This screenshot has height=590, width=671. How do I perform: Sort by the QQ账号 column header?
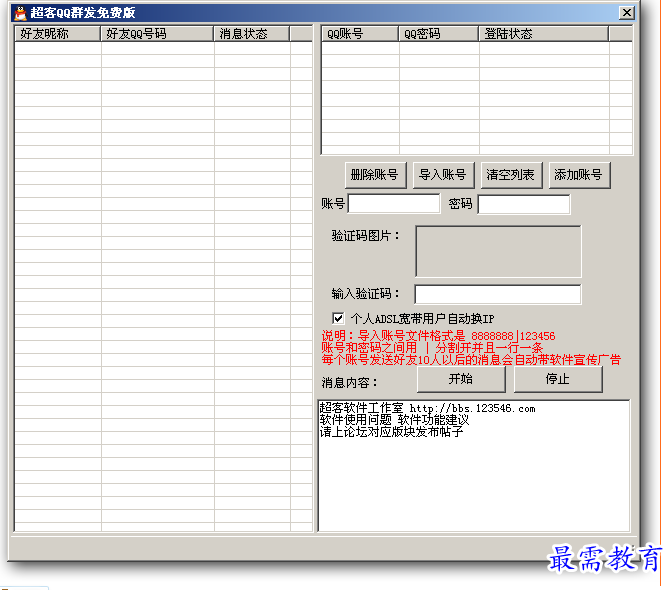[x=360, y=34]
